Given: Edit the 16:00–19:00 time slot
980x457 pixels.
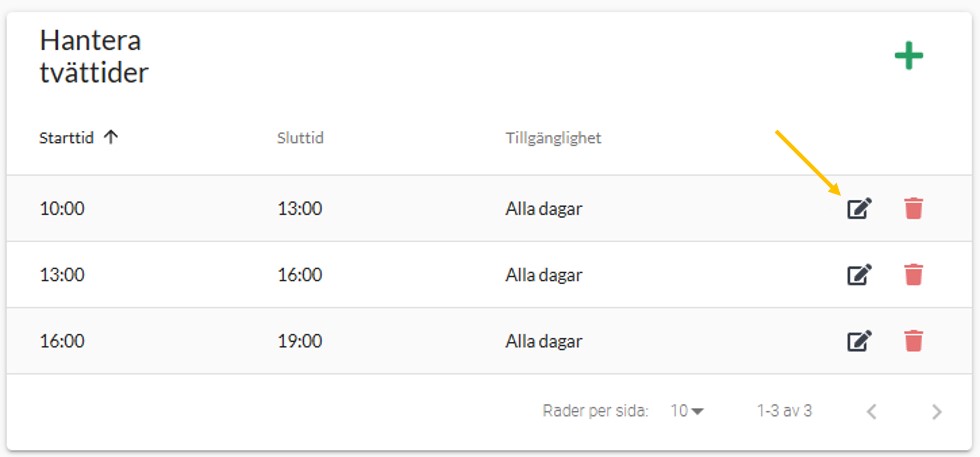Looking at the screenshot, I should point(860,341).
